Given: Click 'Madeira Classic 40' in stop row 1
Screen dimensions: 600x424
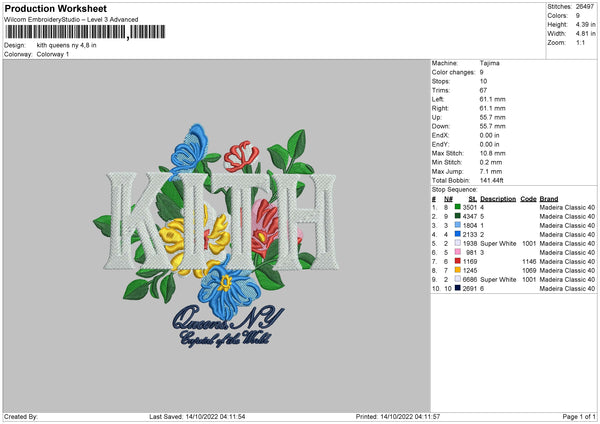Looking at the screenshot, I should [567, 207].
